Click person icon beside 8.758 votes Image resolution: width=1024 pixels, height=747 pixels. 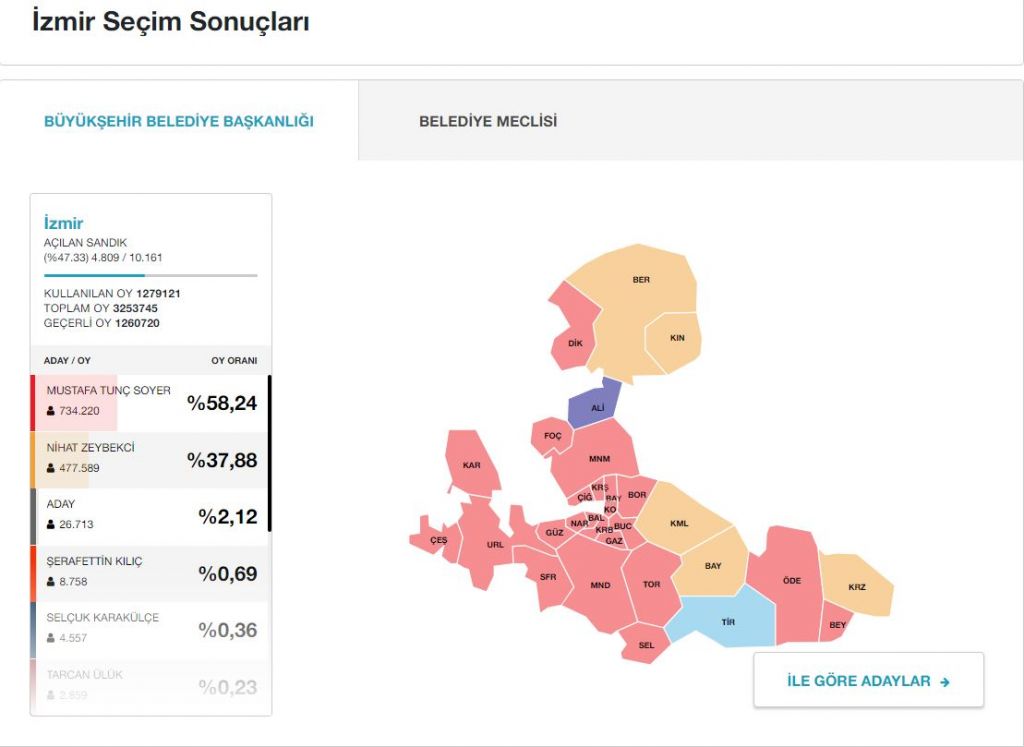tap(51, 581)
